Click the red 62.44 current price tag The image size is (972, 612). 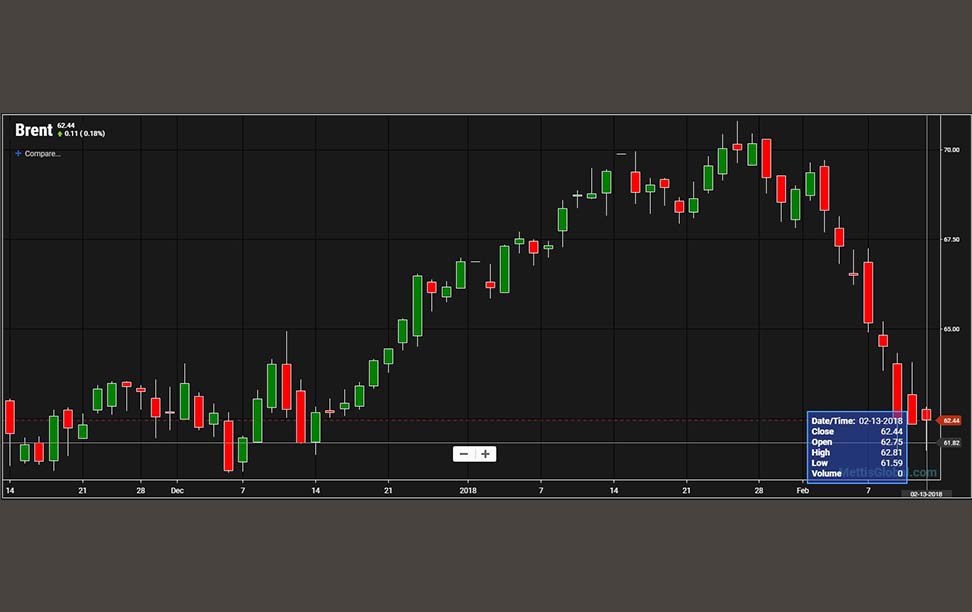click(x=950, y=420)
